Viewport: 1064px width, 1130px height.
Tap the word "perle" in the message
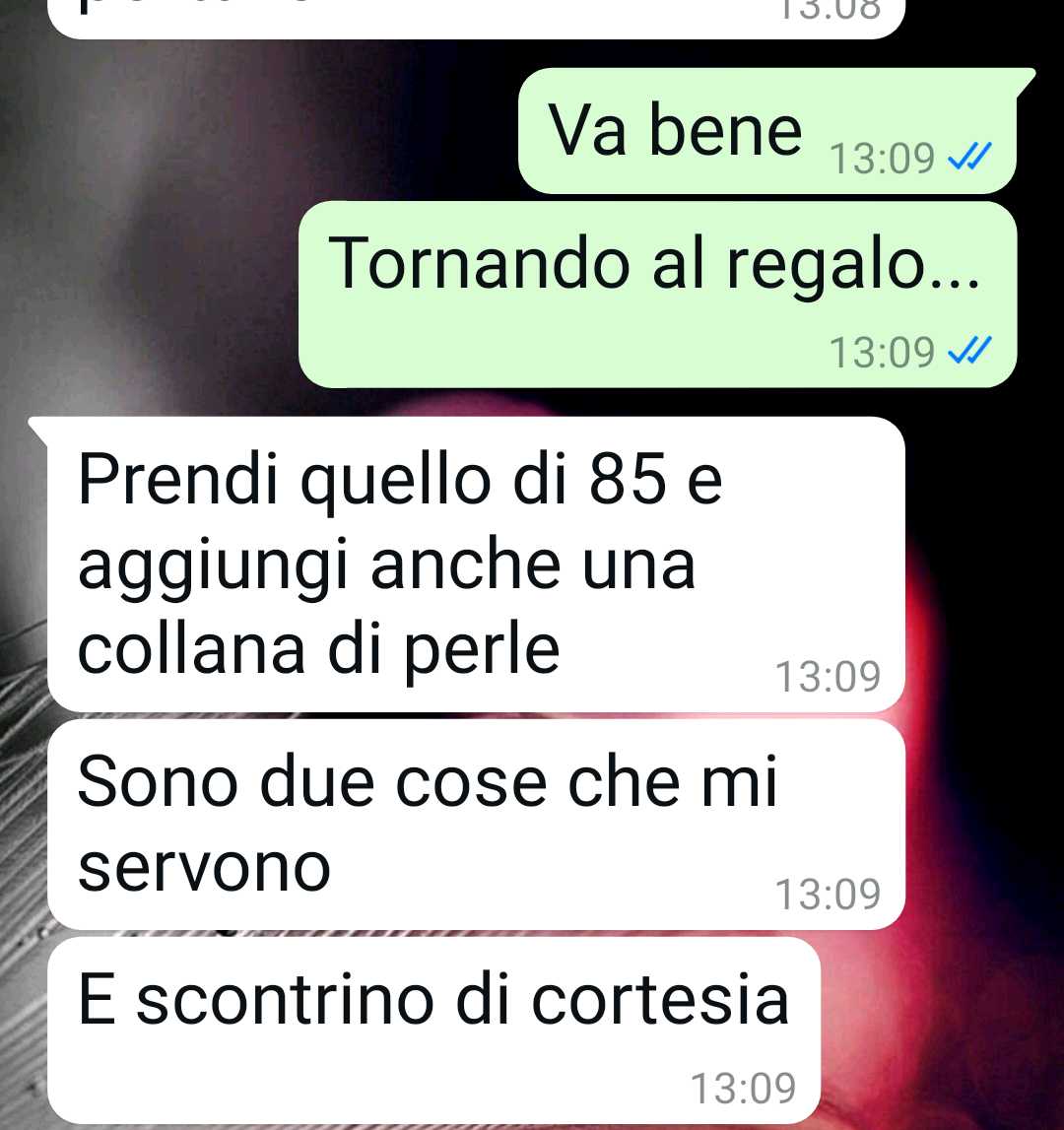point(481,651)
